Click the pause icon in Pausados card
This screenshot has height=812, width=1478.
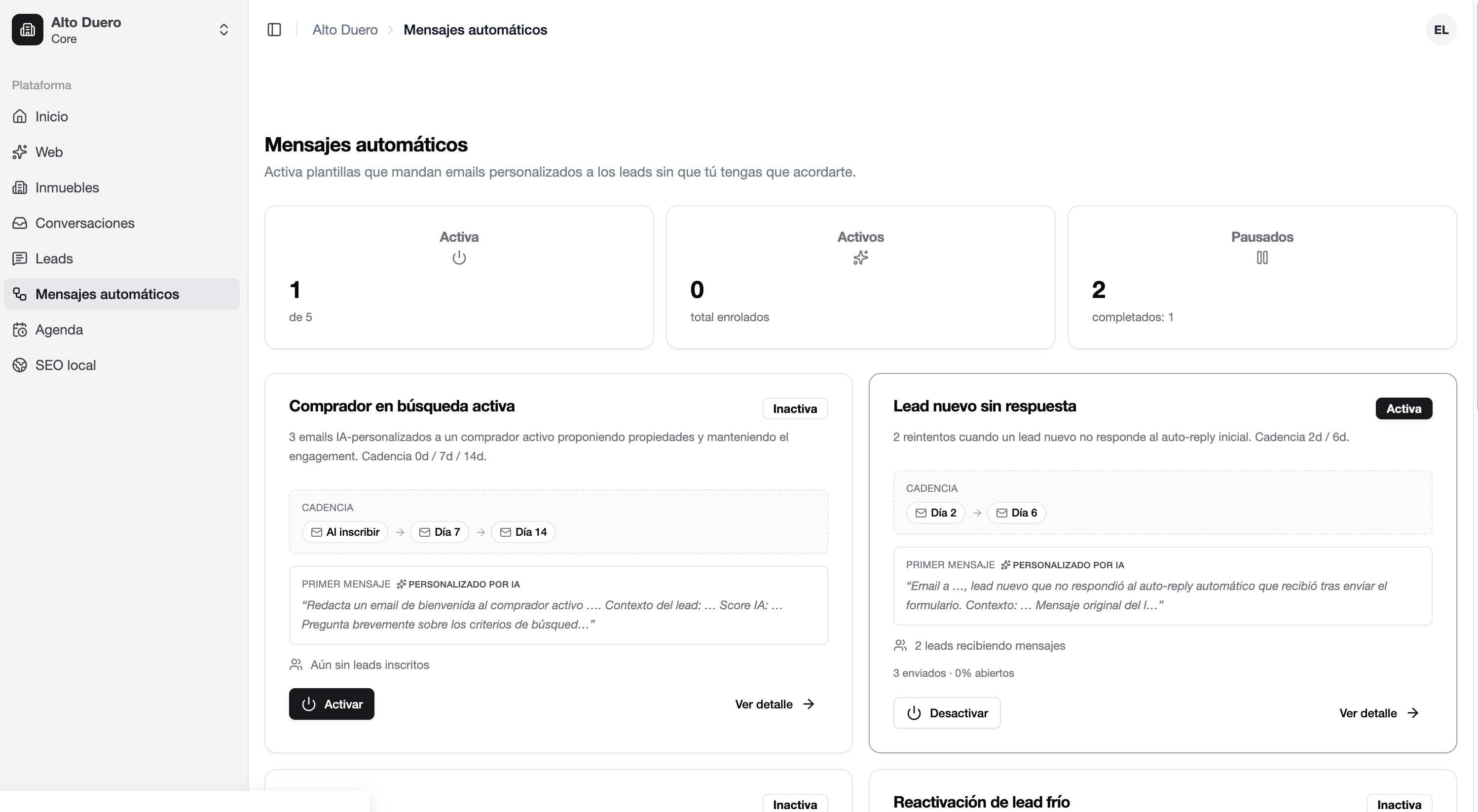[x=1262, y=258]
